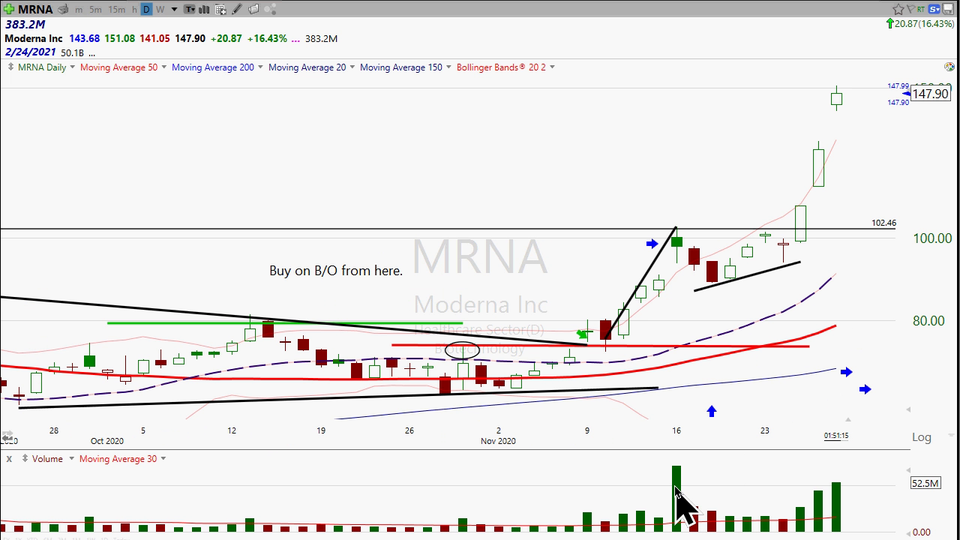960x540 pixels.
Task: Open the MRNA Daily dropdown arrow
Action: click(72, 67)
